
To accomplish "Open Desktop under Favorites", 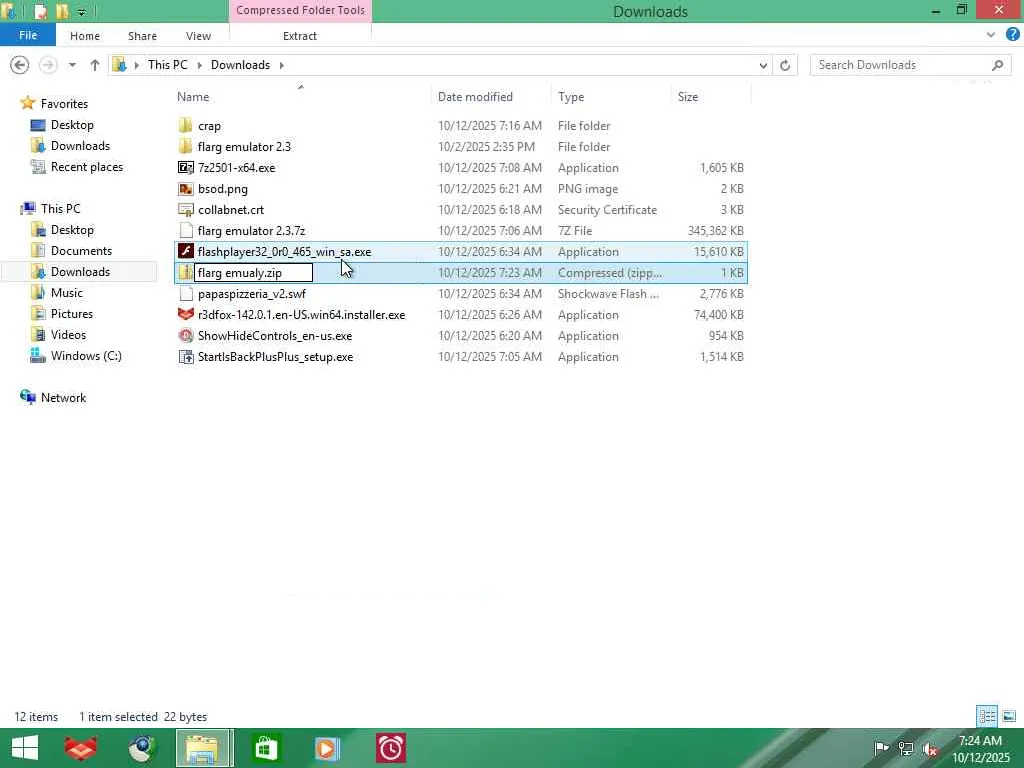I will click(72, 125).
